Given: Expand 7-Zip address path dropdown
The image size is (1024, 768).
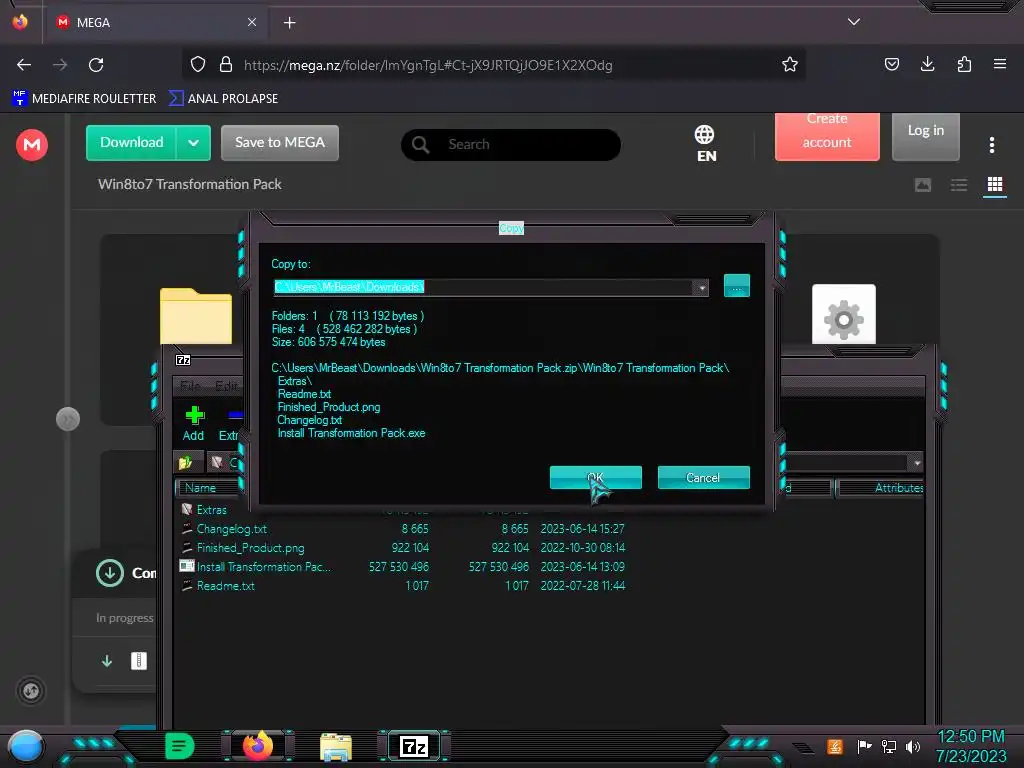Looking at the screenshot, I should [917, 463].
